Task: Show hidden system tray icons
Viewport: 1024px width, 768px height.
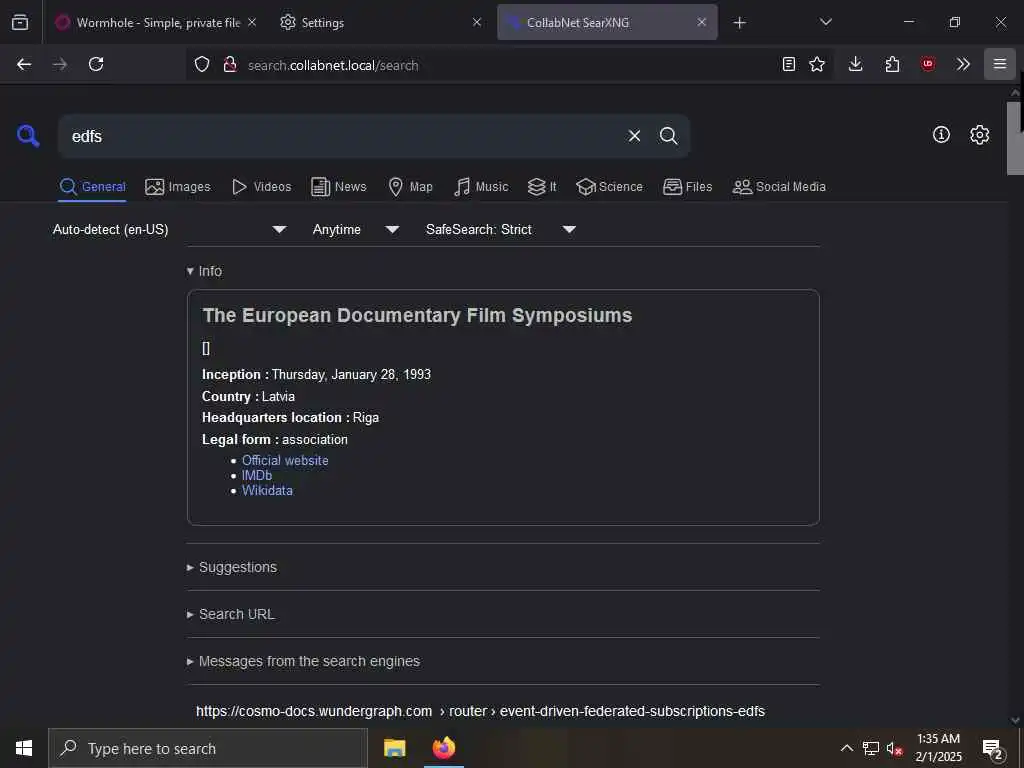Action: 846,748
